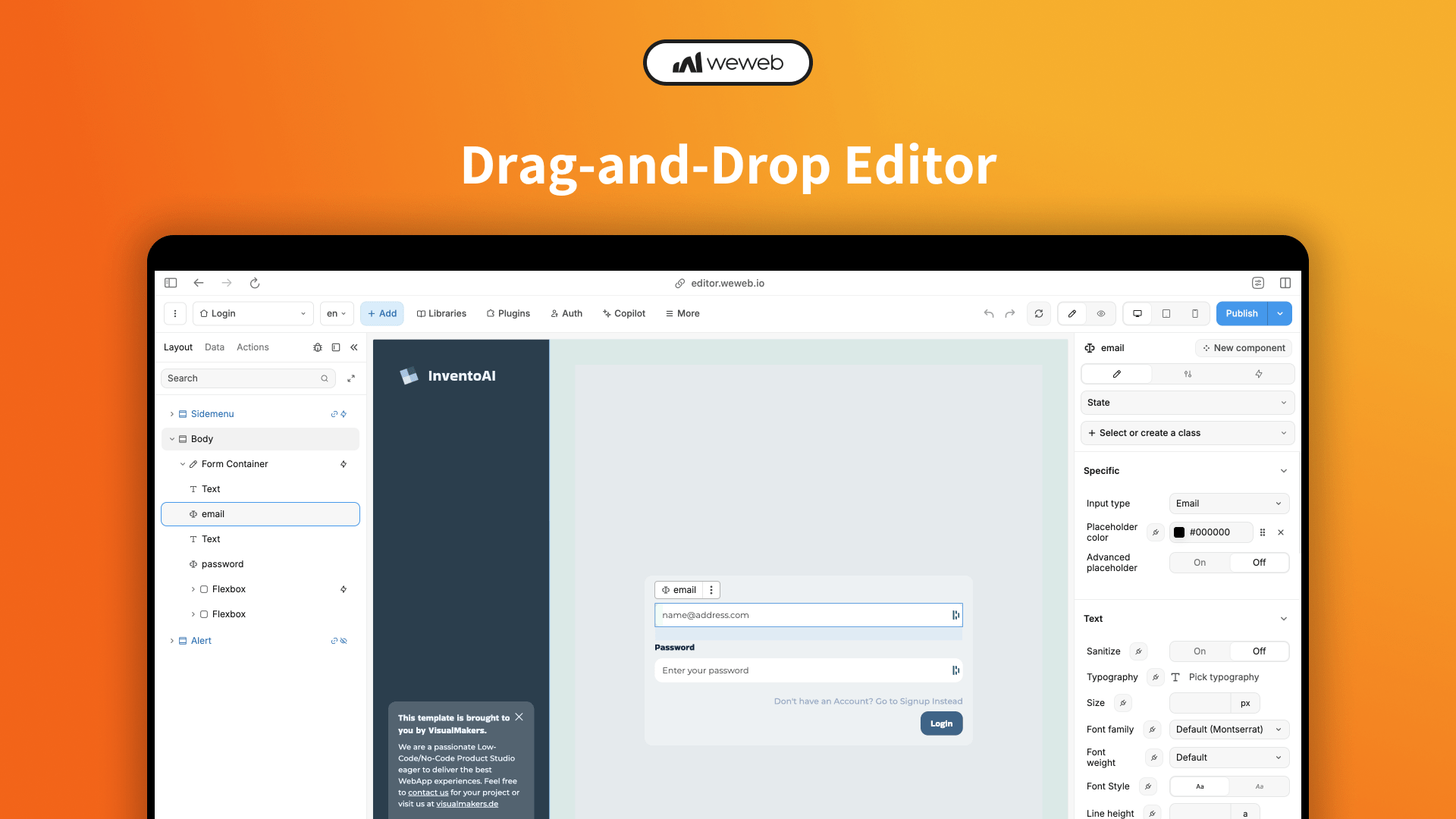Open the Font family dropdown

point(1228,730)
